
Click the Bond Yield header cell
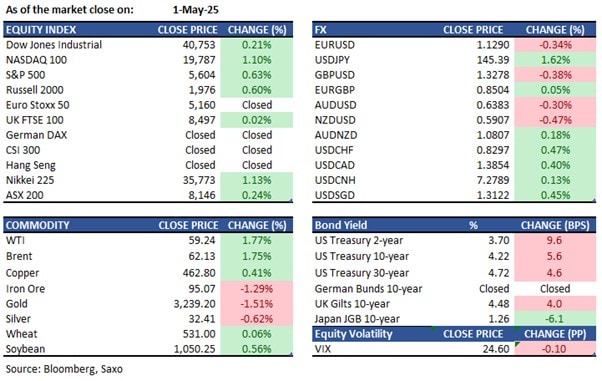341,225
